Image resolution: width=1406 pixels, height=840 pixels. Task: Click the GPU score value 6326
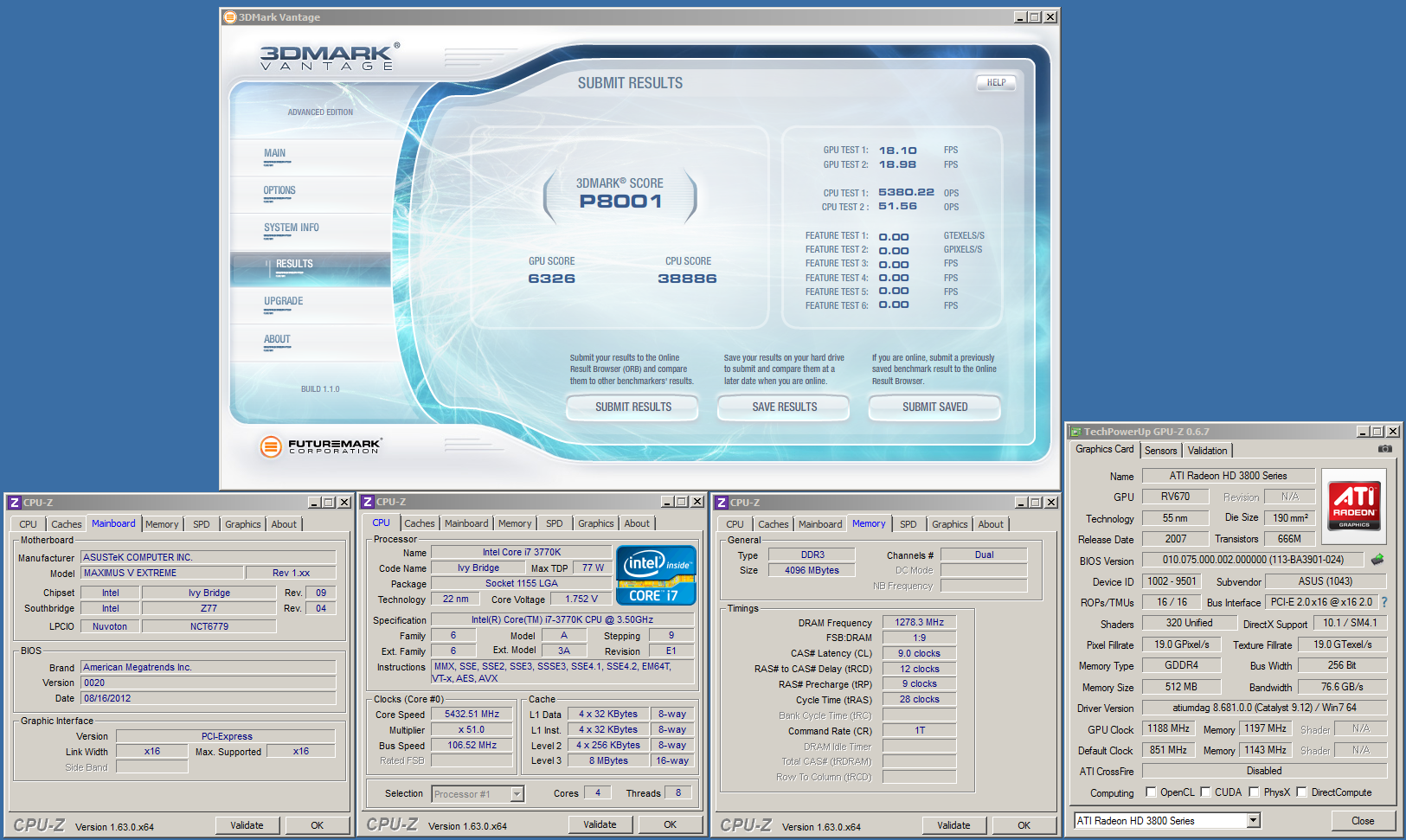[552, 279]
